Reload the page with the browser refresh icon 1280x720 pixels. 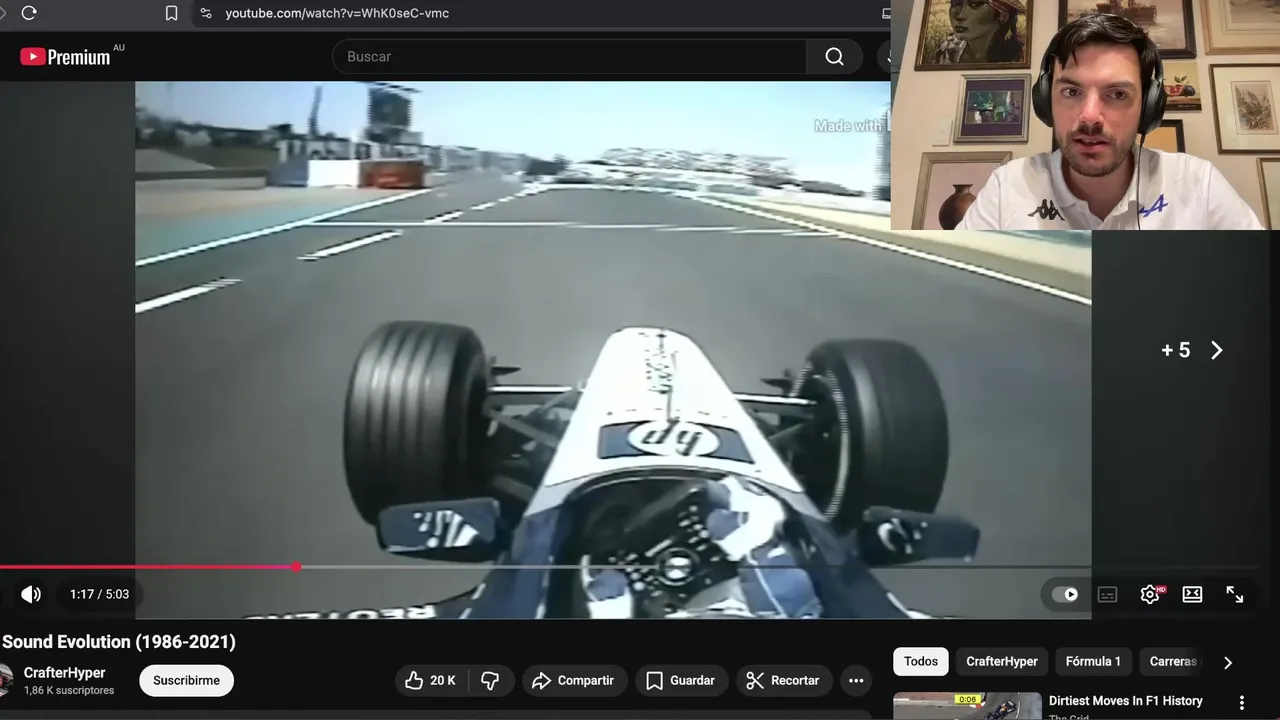click(29, 13)
